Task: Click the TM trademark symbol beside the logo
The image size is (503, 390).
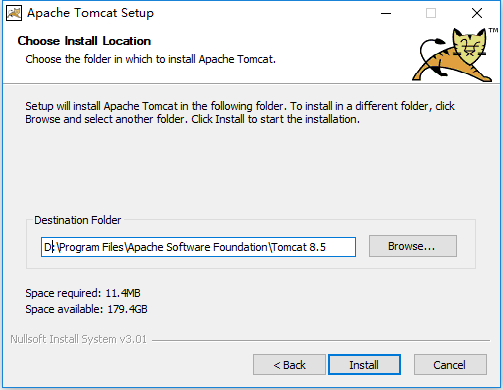Action: pos(493,30)
